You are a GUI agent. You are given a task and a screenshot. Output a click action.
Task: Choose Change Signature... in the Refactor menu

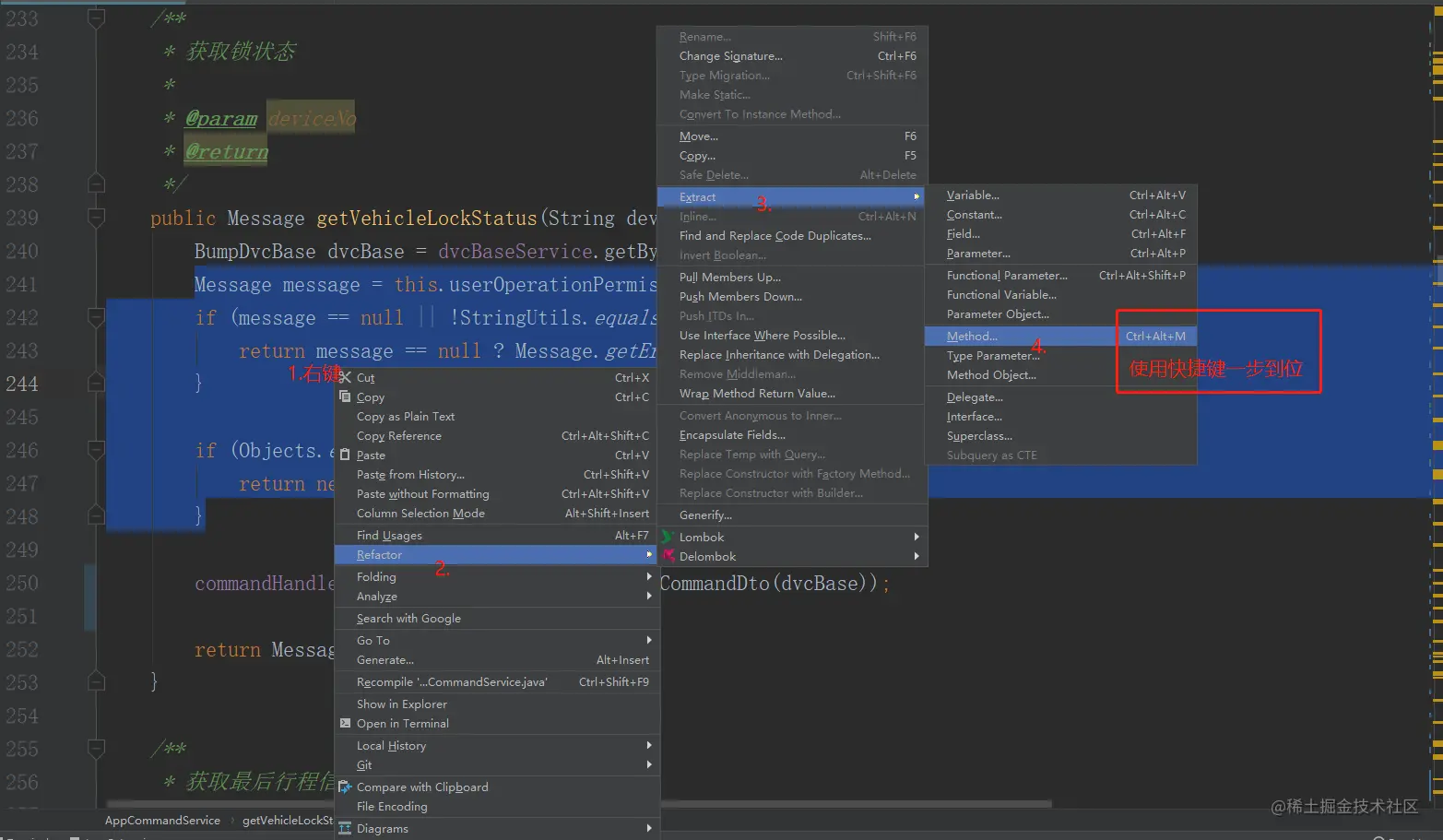(792, 56)
